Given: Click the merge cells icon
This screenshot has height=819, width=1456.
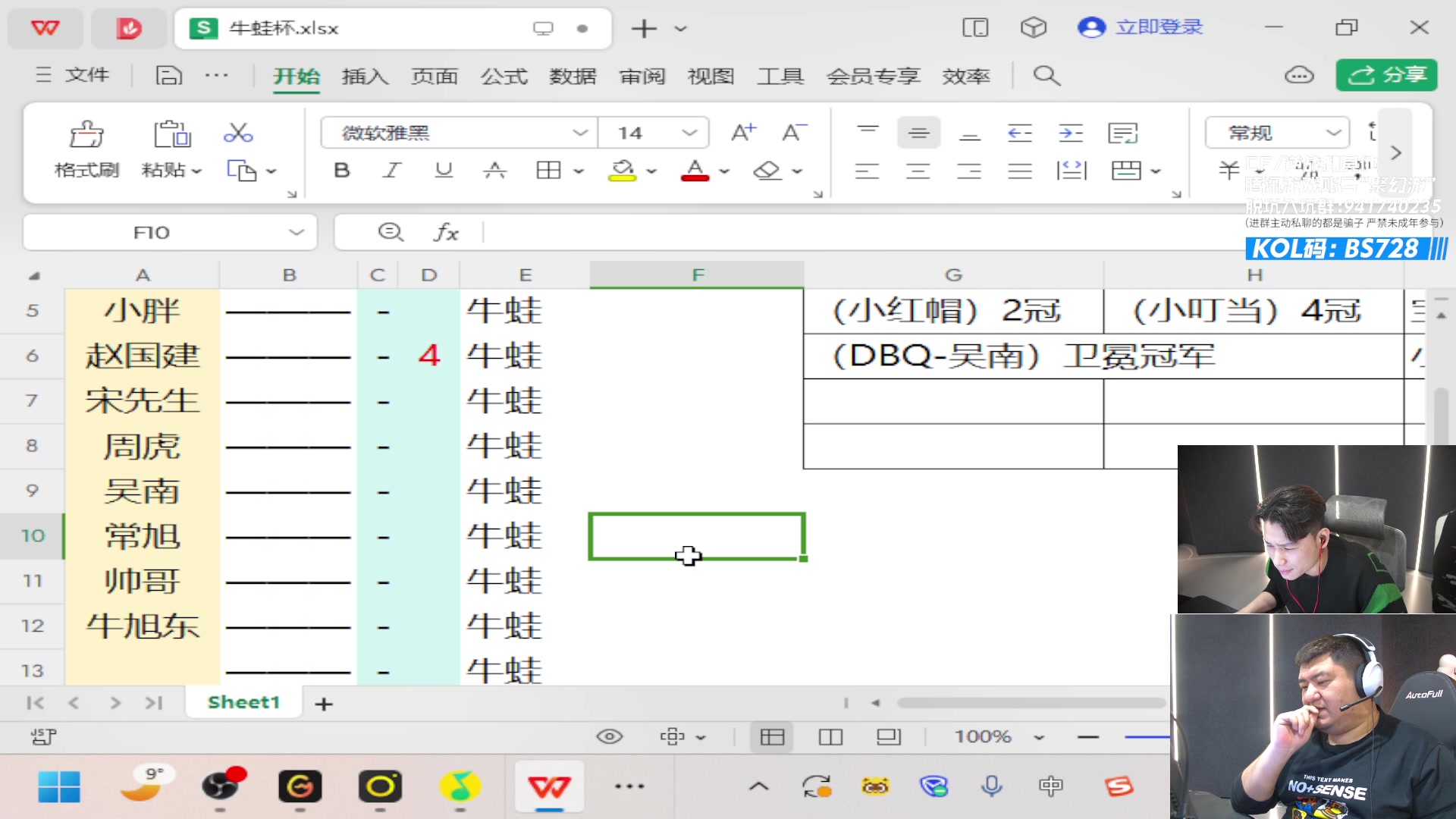Looking at the screenshot, I should click(1126, 171).
